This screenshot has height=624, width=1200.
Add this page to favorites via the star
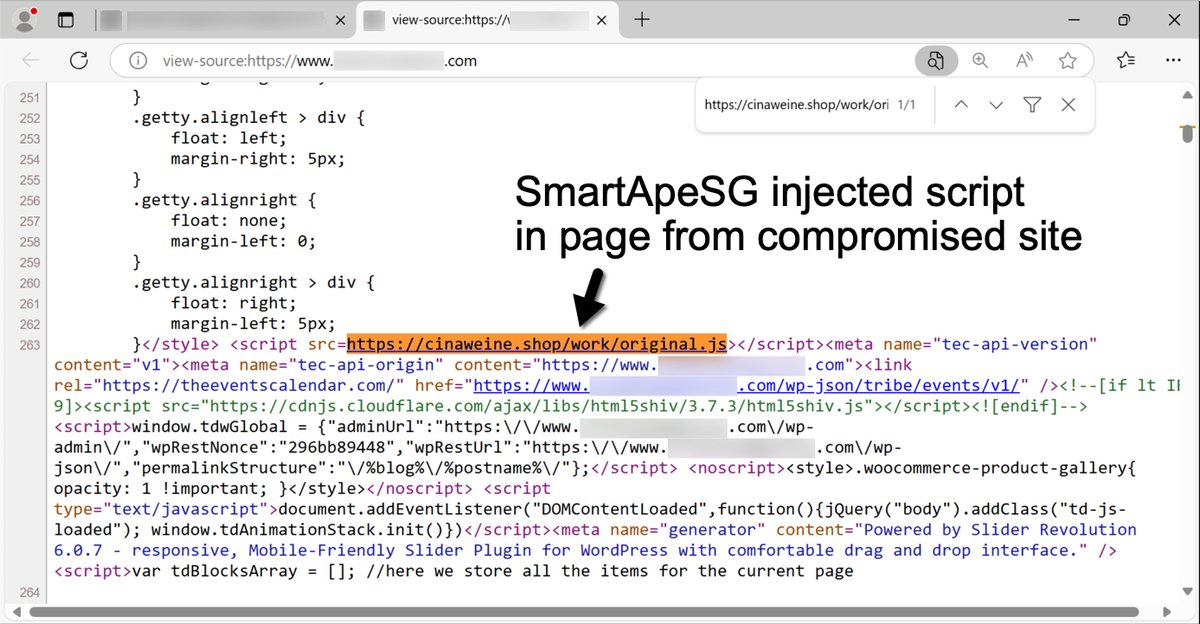1068,60
